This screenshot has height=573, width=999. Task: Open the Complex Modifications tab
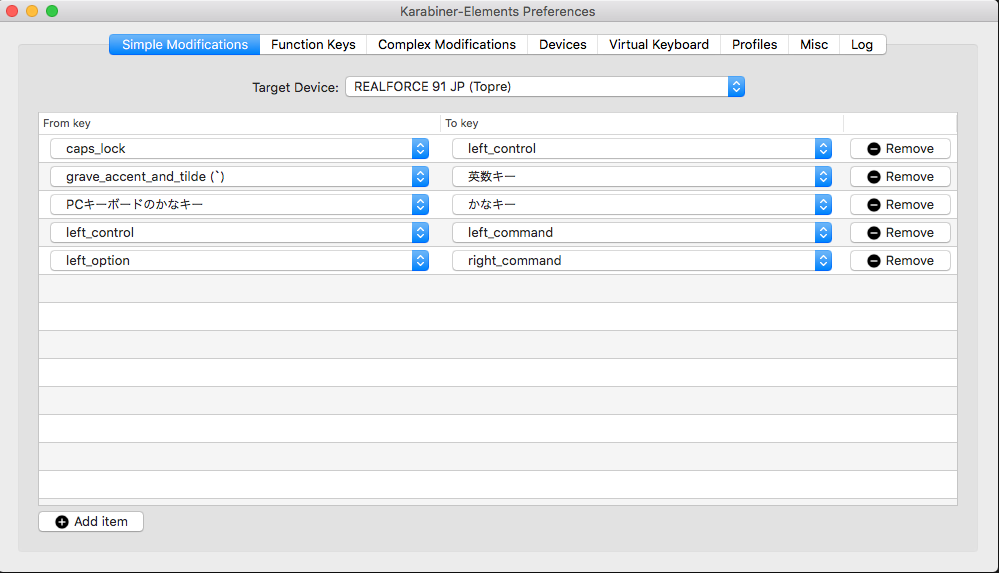click(447, 44)
